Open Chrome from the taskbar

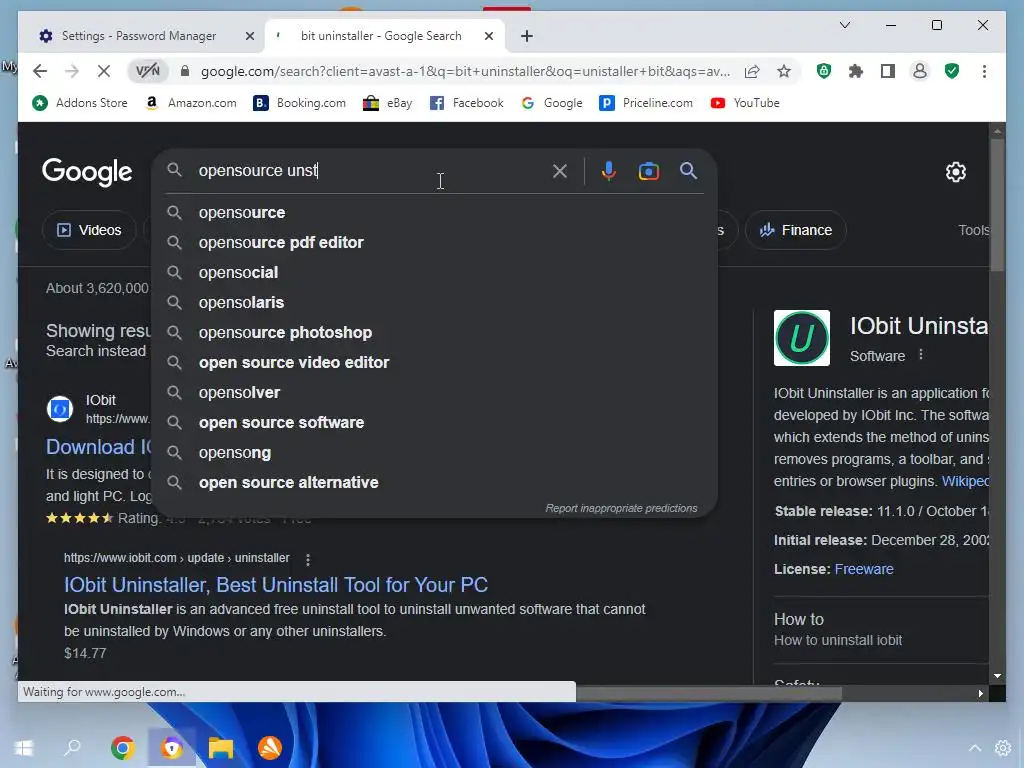[123, 747]
